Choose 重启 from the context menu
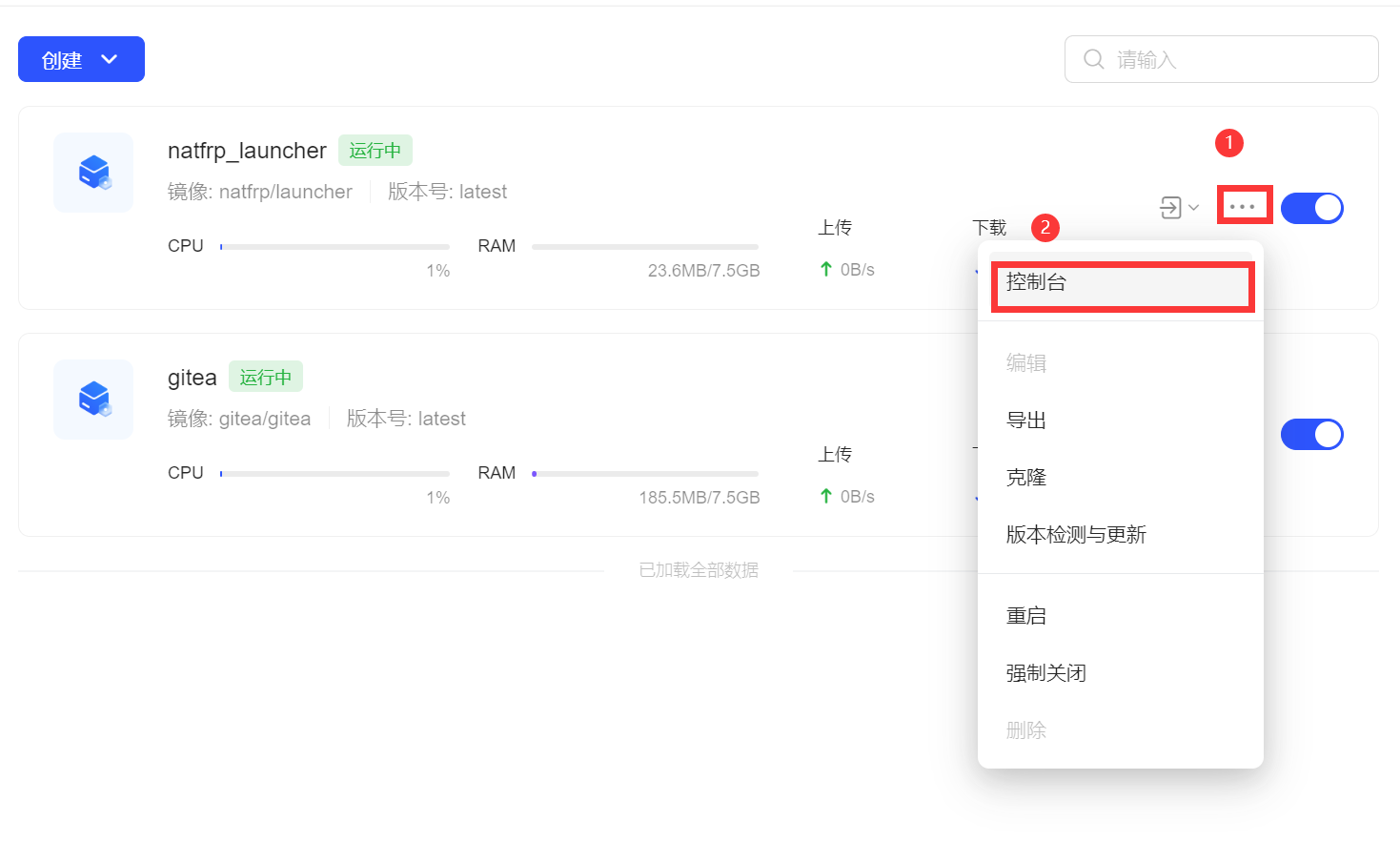 (x=1121, y=616)
